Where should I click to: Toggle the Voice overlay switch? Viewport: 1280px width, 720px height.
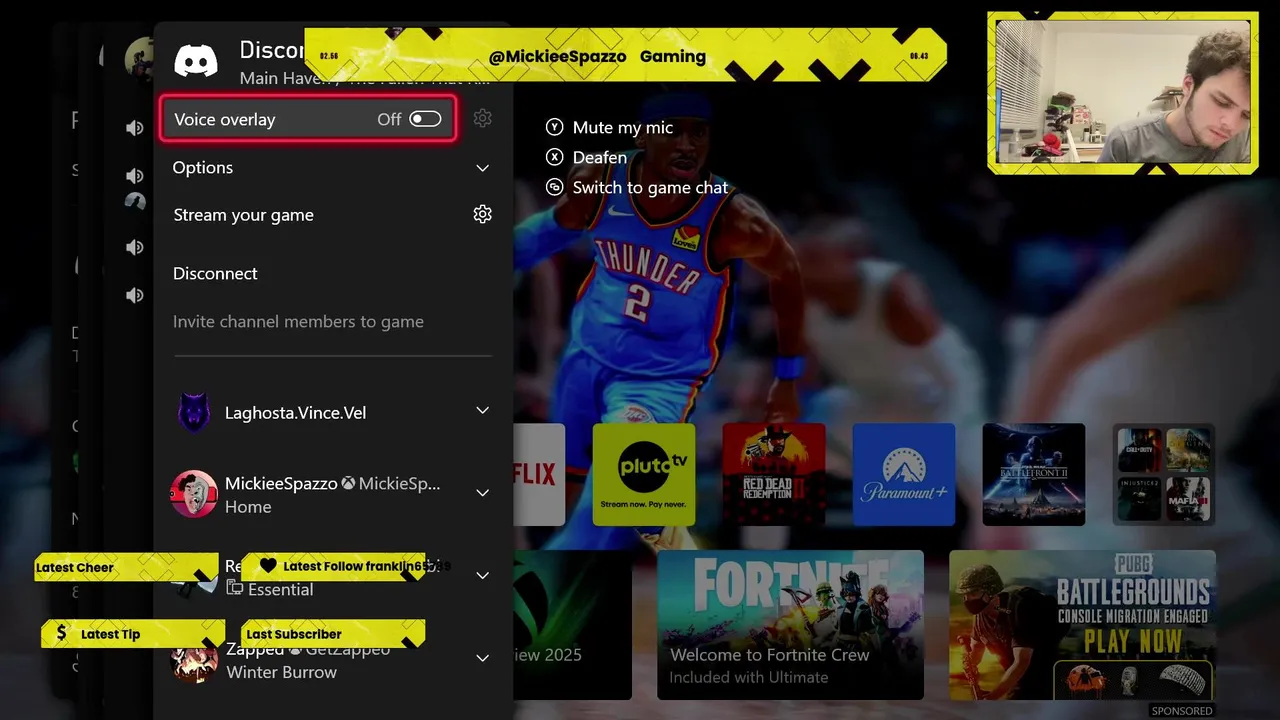tap(424, 119)
